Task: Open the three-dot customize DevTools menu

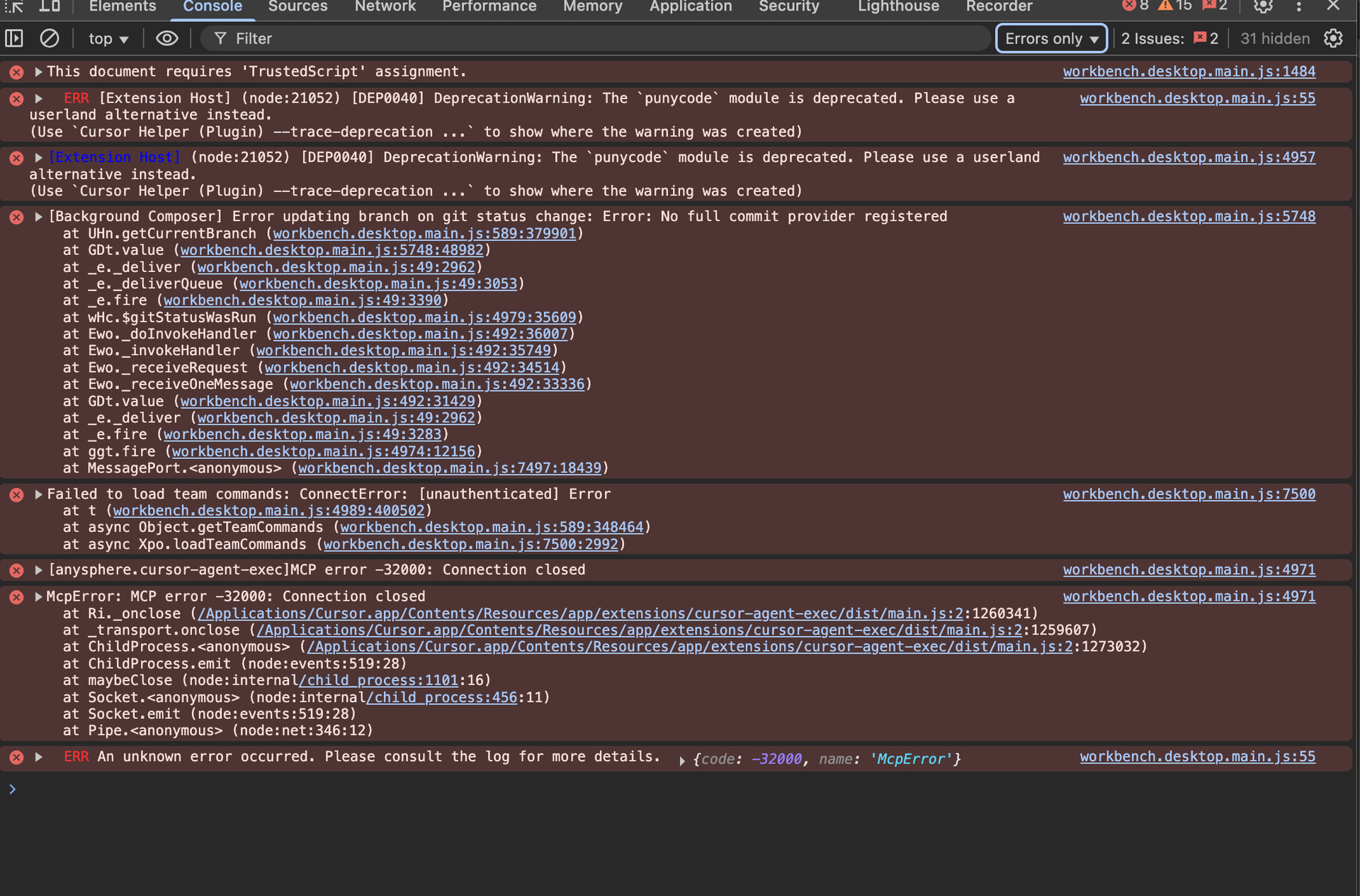Action: (1298, 6)
